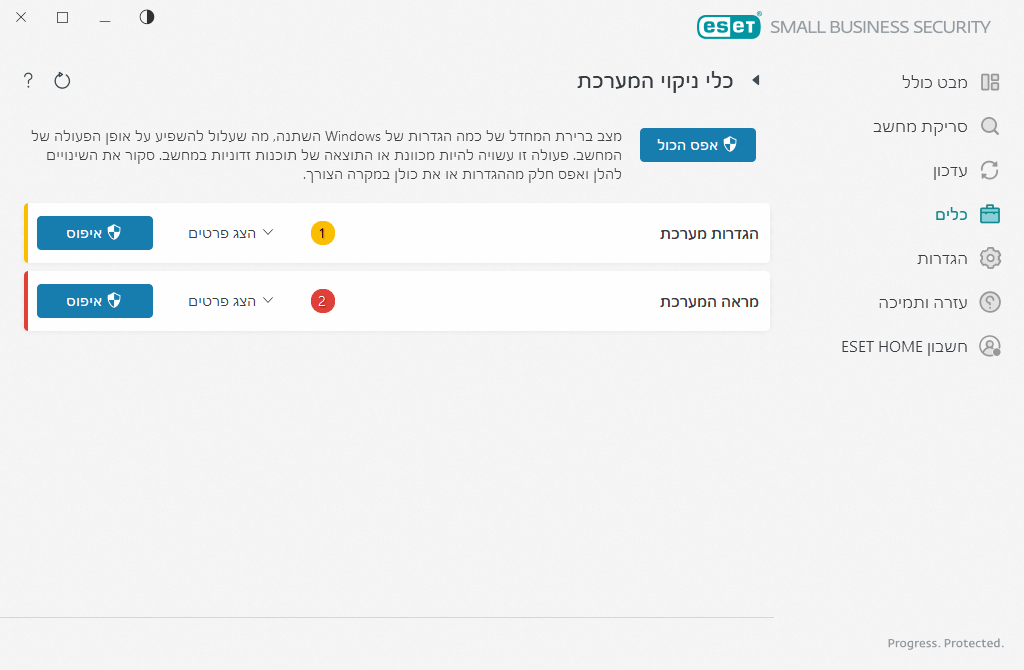
Task: Select the סריקת מחשב scan magnifier icon
Action: [990, 126]
